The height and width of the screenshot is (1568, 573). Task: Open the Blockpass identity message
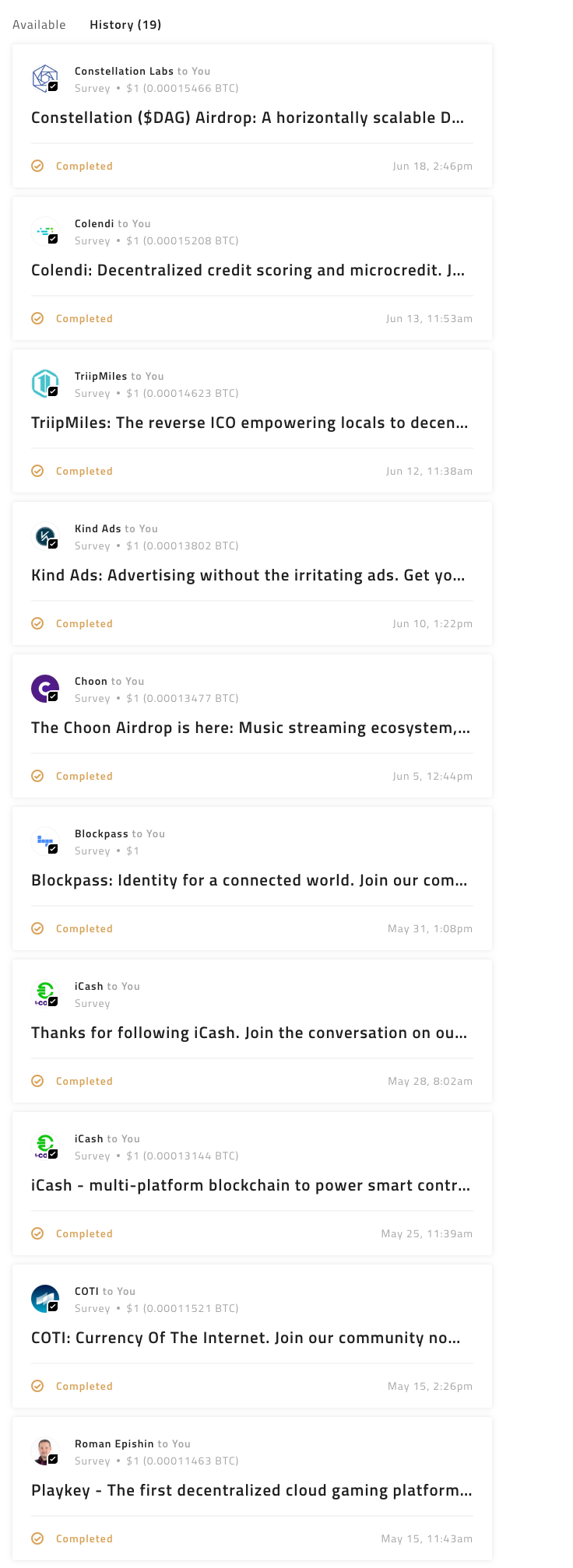point(249,881)
